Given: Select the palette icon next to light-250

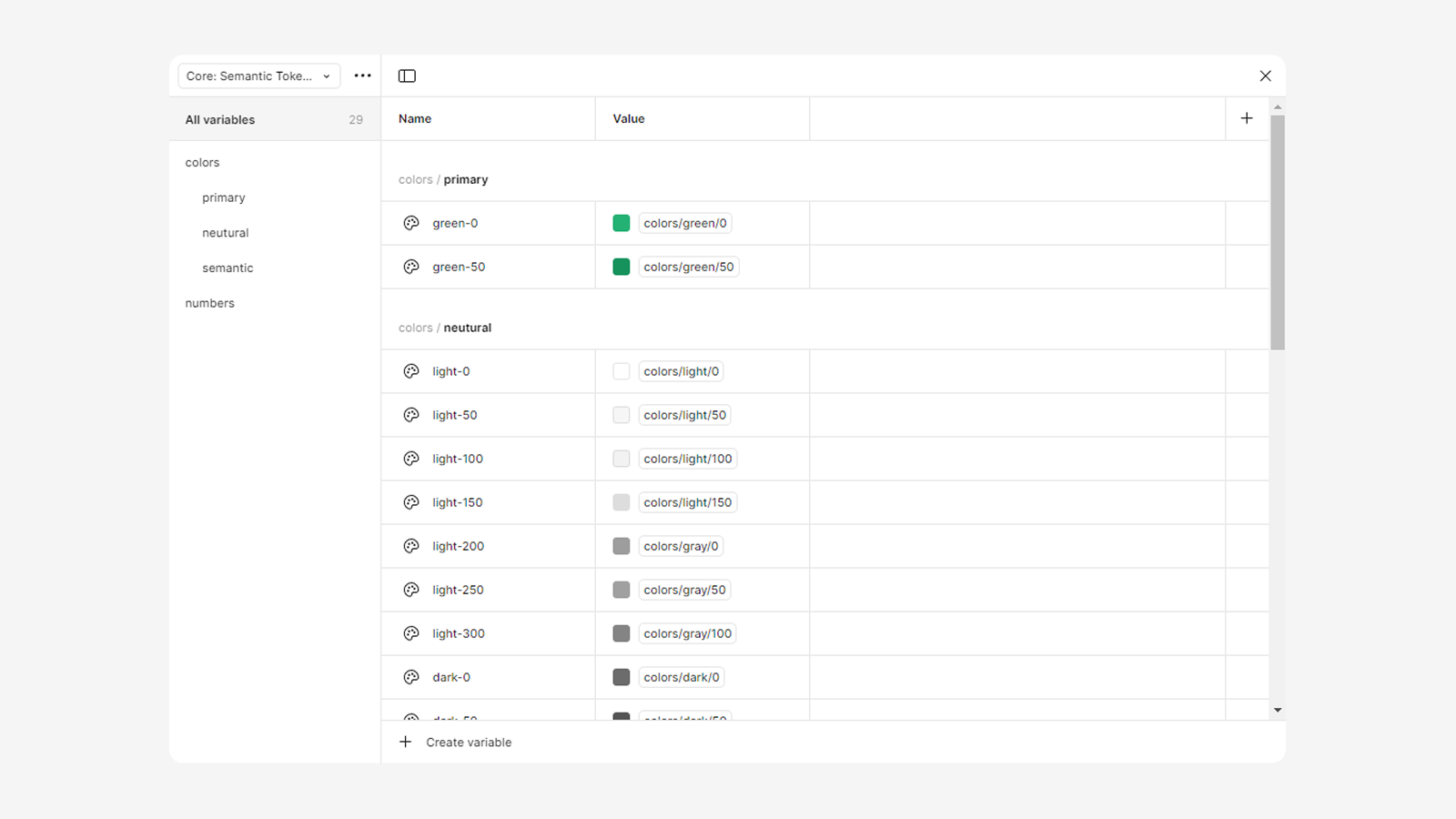Looking at the screenshot, I should coord(411,590).
